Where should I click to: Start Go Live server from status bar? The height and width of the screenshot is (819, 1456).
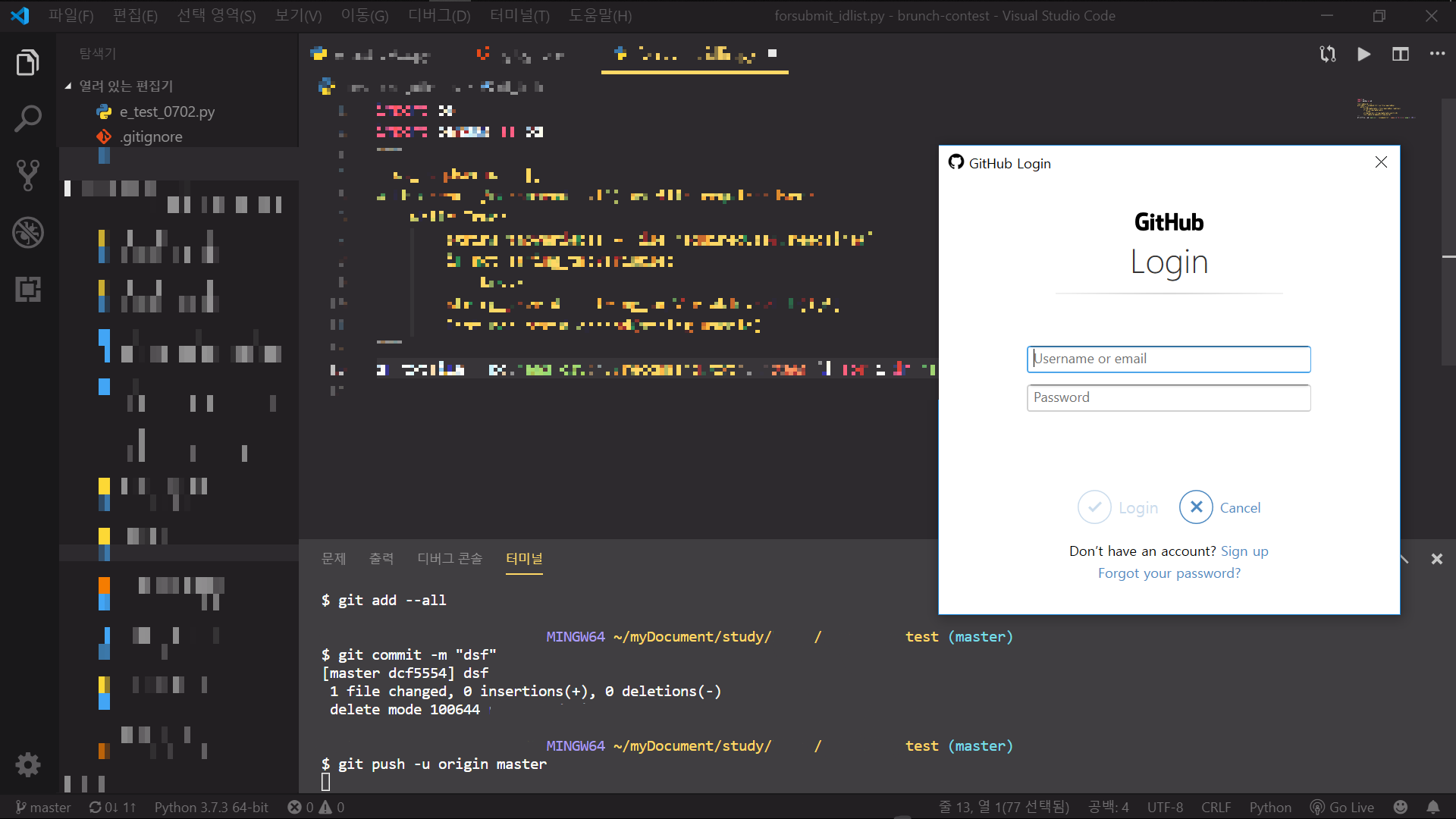point(1342,807)
